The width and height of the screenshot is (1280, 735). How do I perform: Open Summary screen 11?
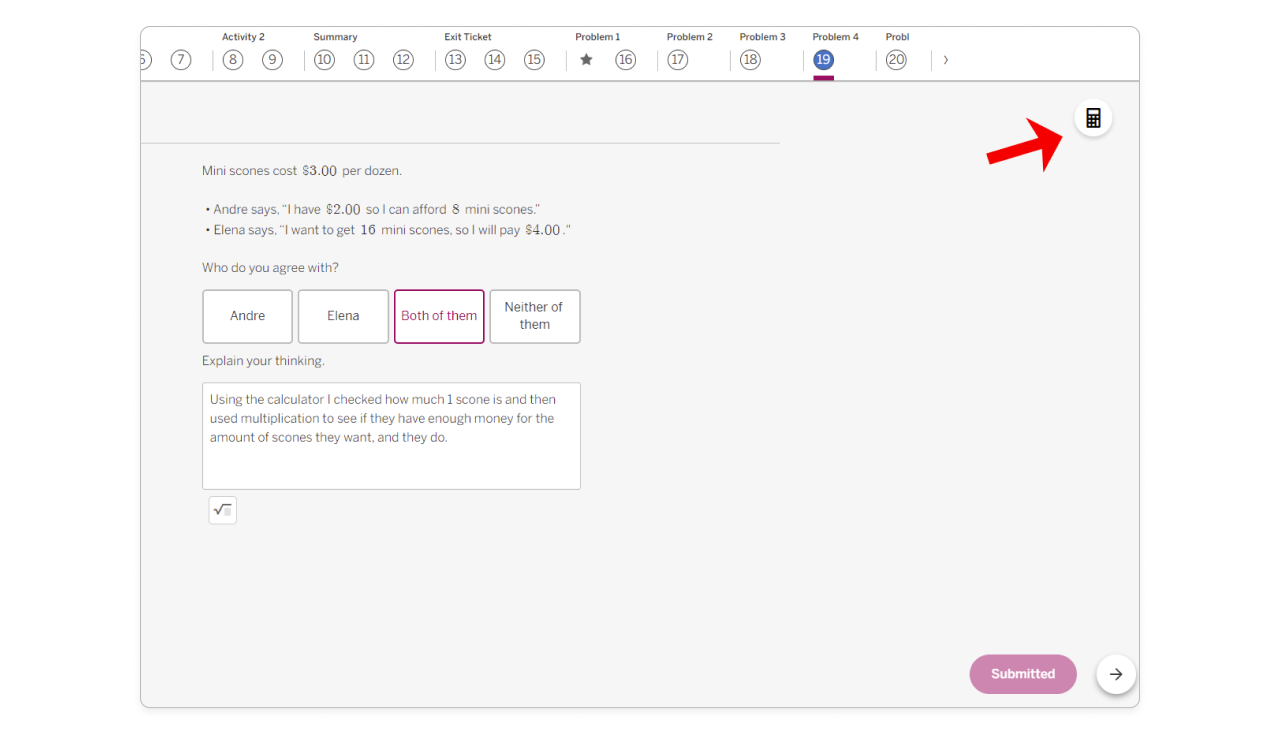coord(364,60)
